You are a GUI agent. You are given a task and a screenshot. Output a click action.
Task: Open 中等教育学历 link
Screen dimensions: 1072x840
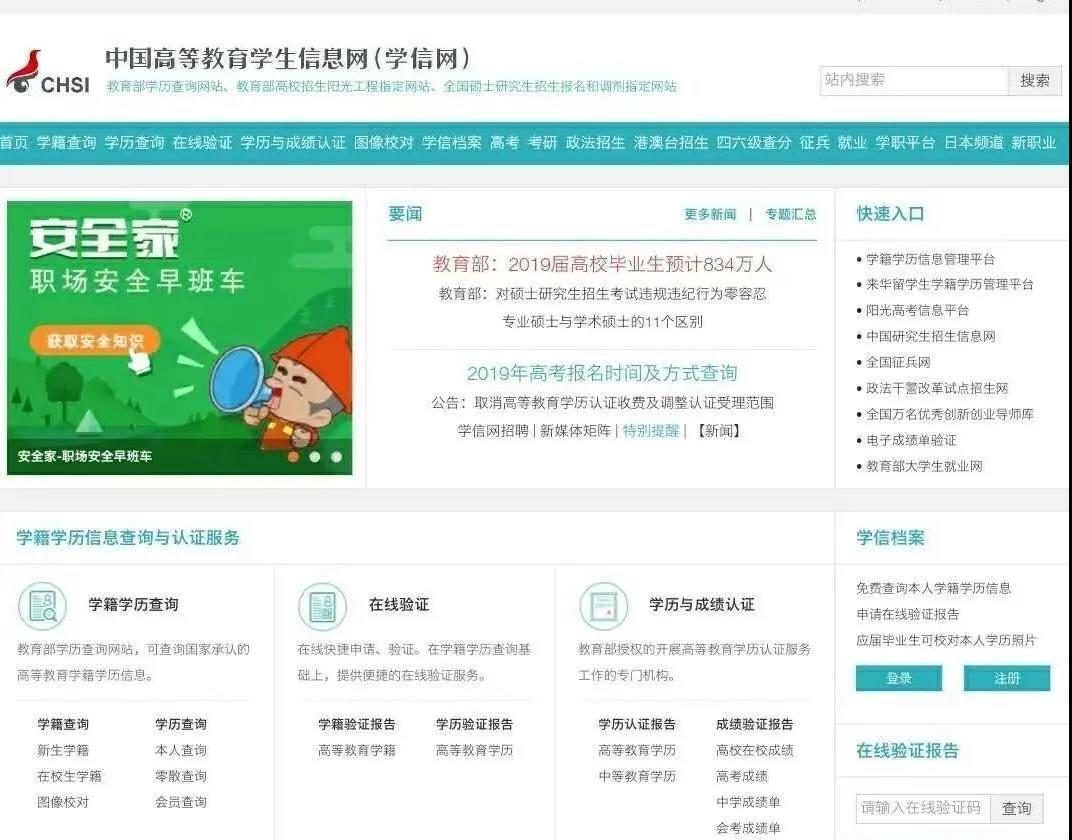click(637, 776)
